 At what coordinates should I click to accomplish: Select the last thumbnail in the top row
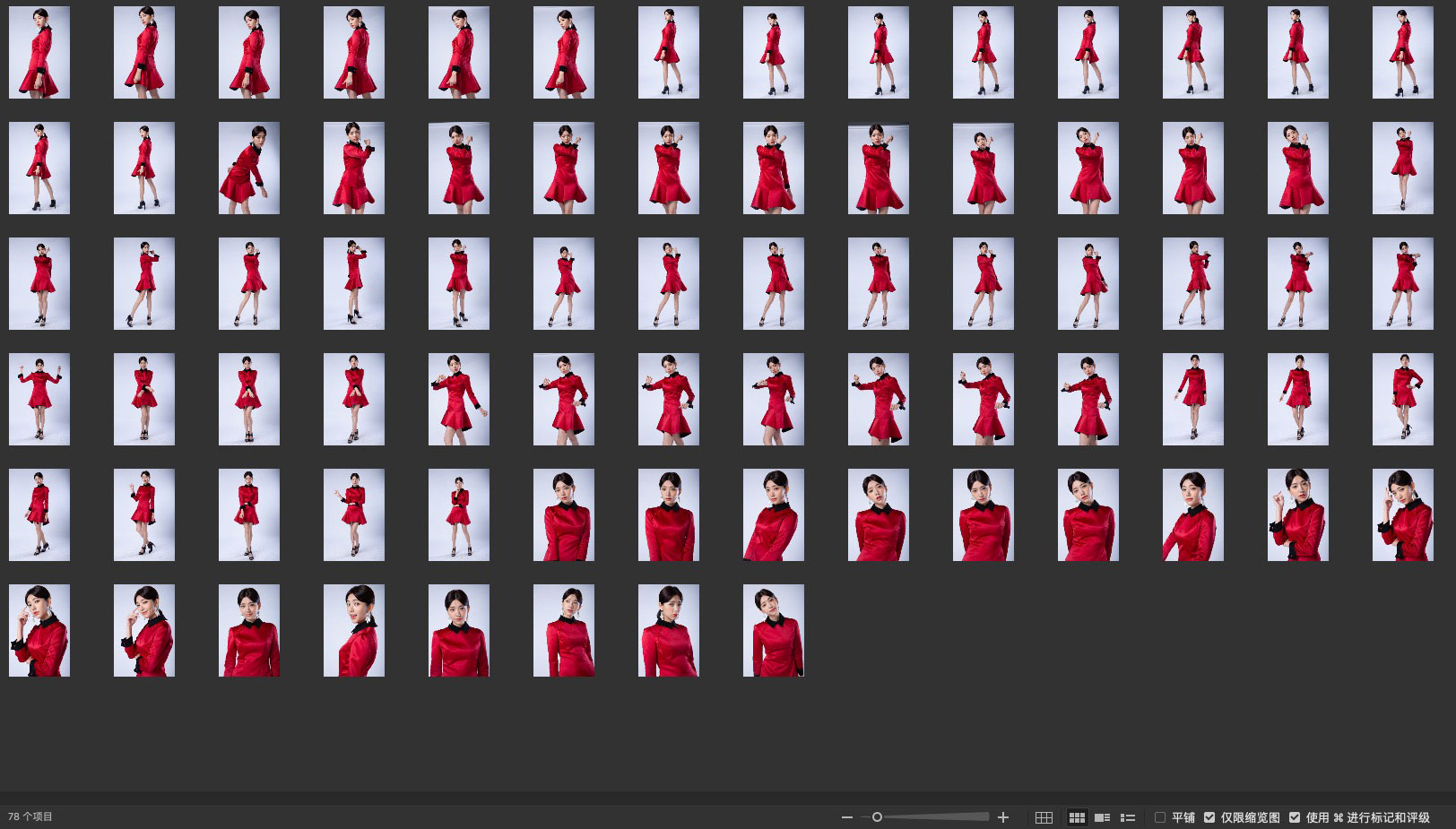(1402, 53)
